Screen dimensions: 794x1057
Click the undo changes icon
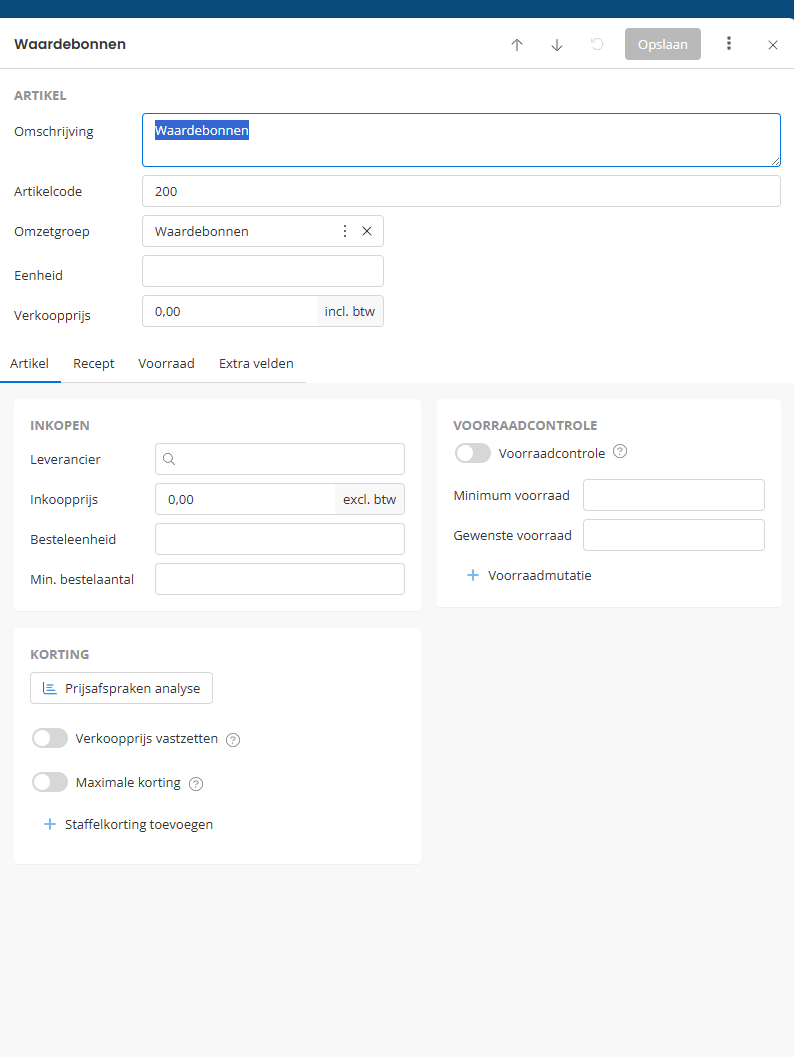[x=597, y=45]
